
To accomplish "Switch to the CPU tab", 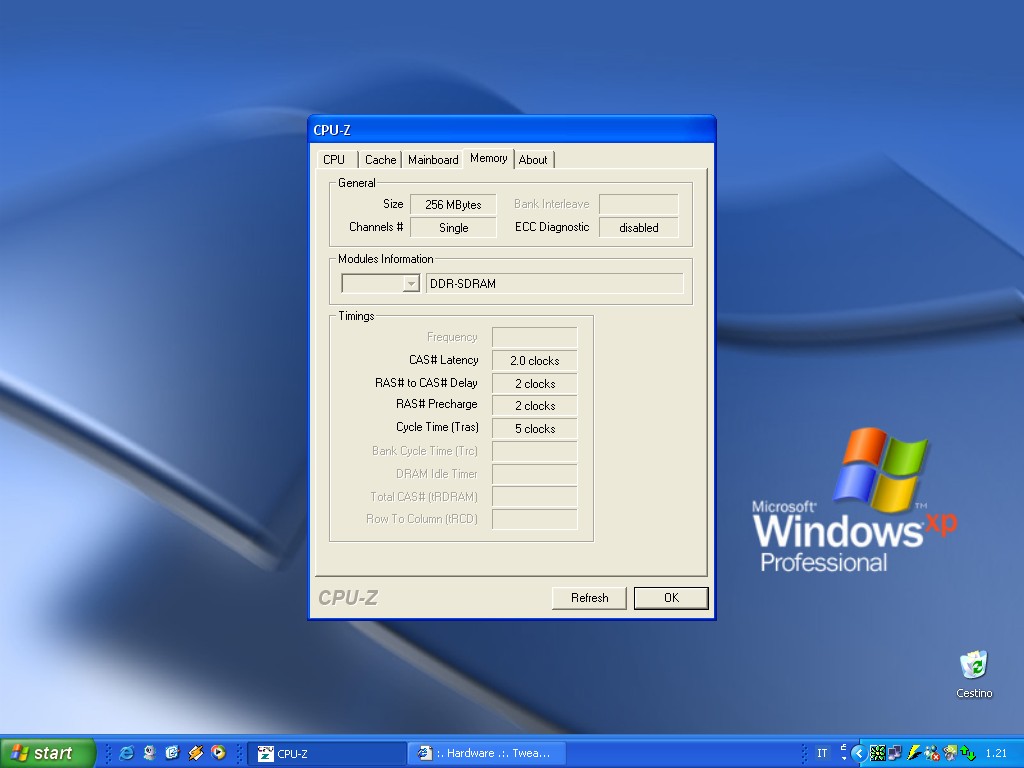I will pos(334,159).
